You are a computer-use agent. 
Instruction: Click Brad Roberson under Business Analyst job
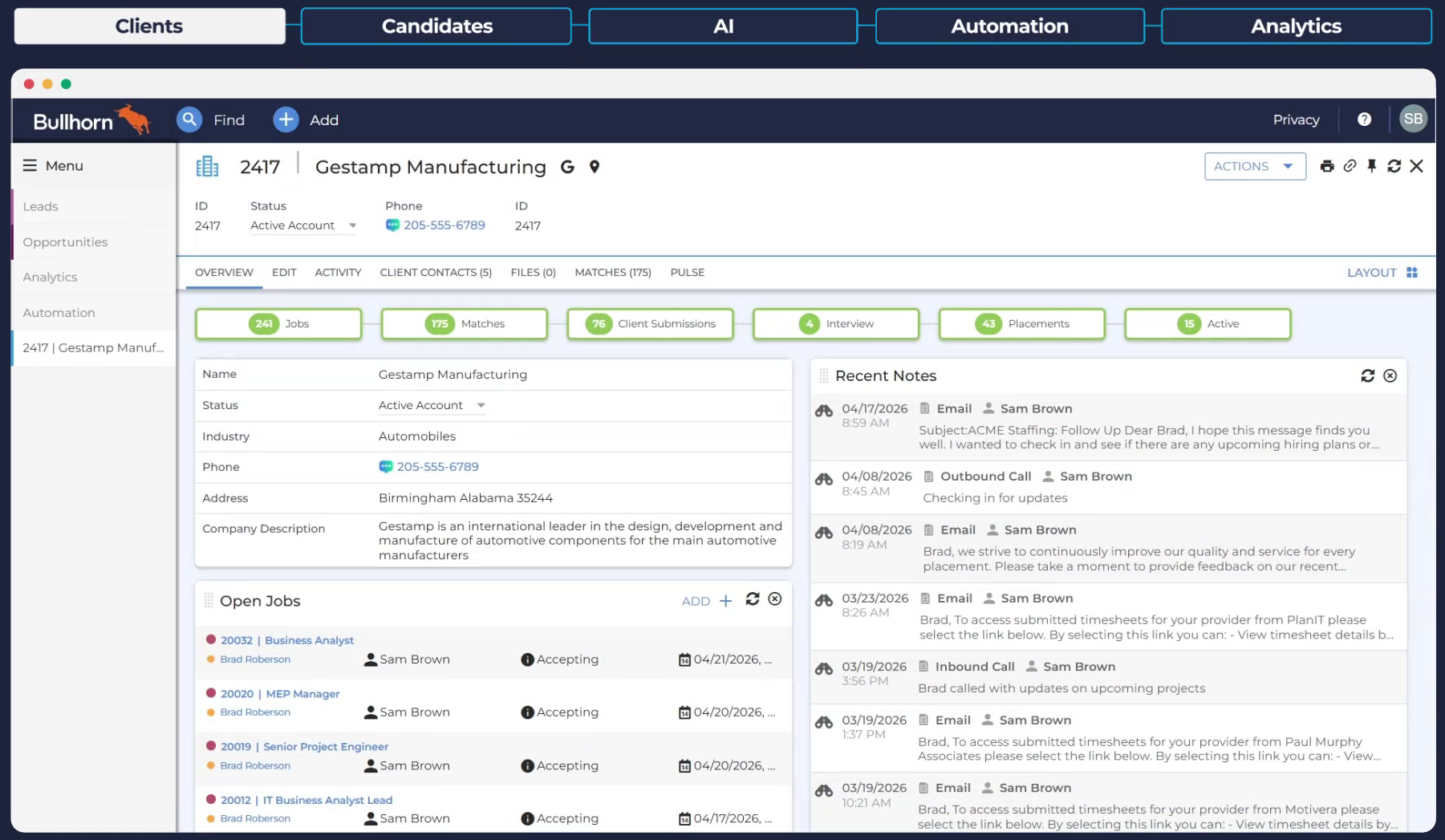coord(255,659)
